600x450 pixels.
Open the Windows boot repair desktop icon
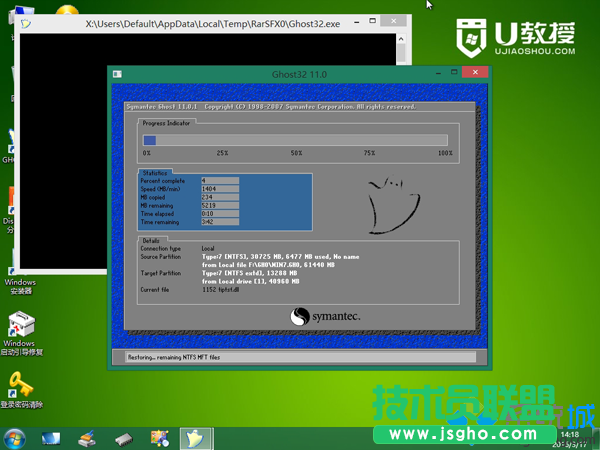21,328
